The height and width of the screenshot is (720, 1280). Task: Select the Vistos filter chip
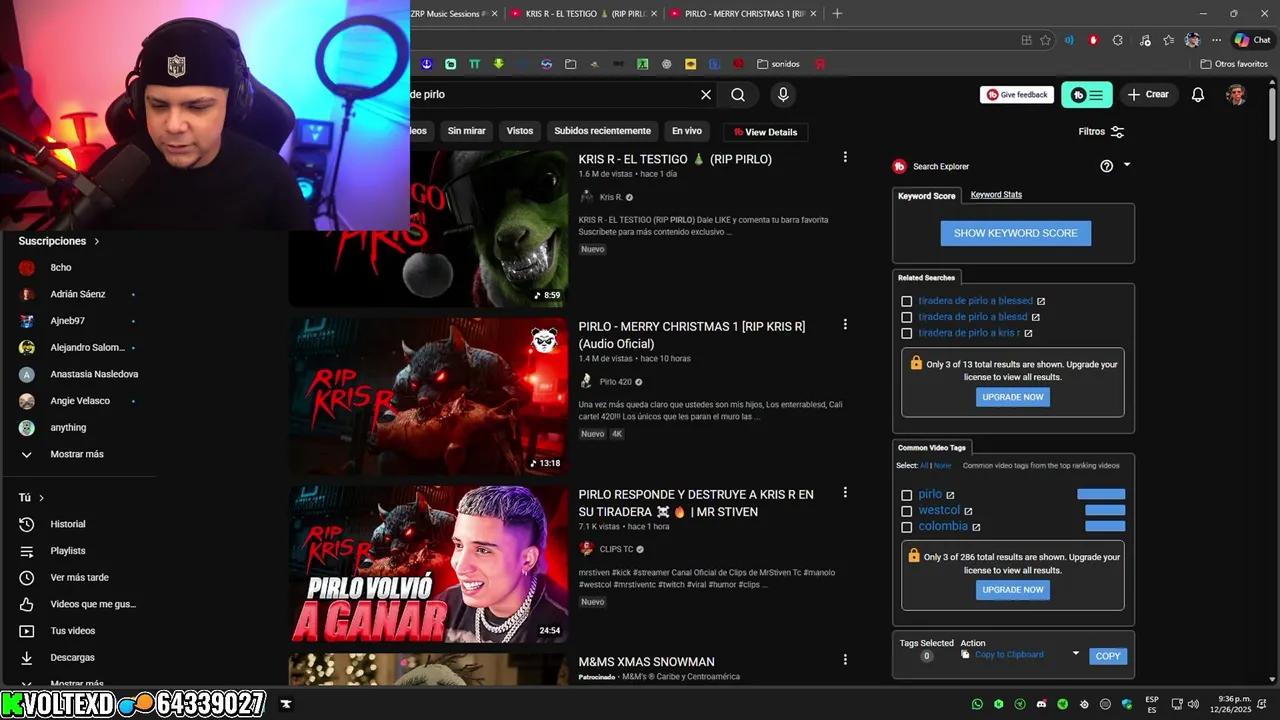pos(520,131)
